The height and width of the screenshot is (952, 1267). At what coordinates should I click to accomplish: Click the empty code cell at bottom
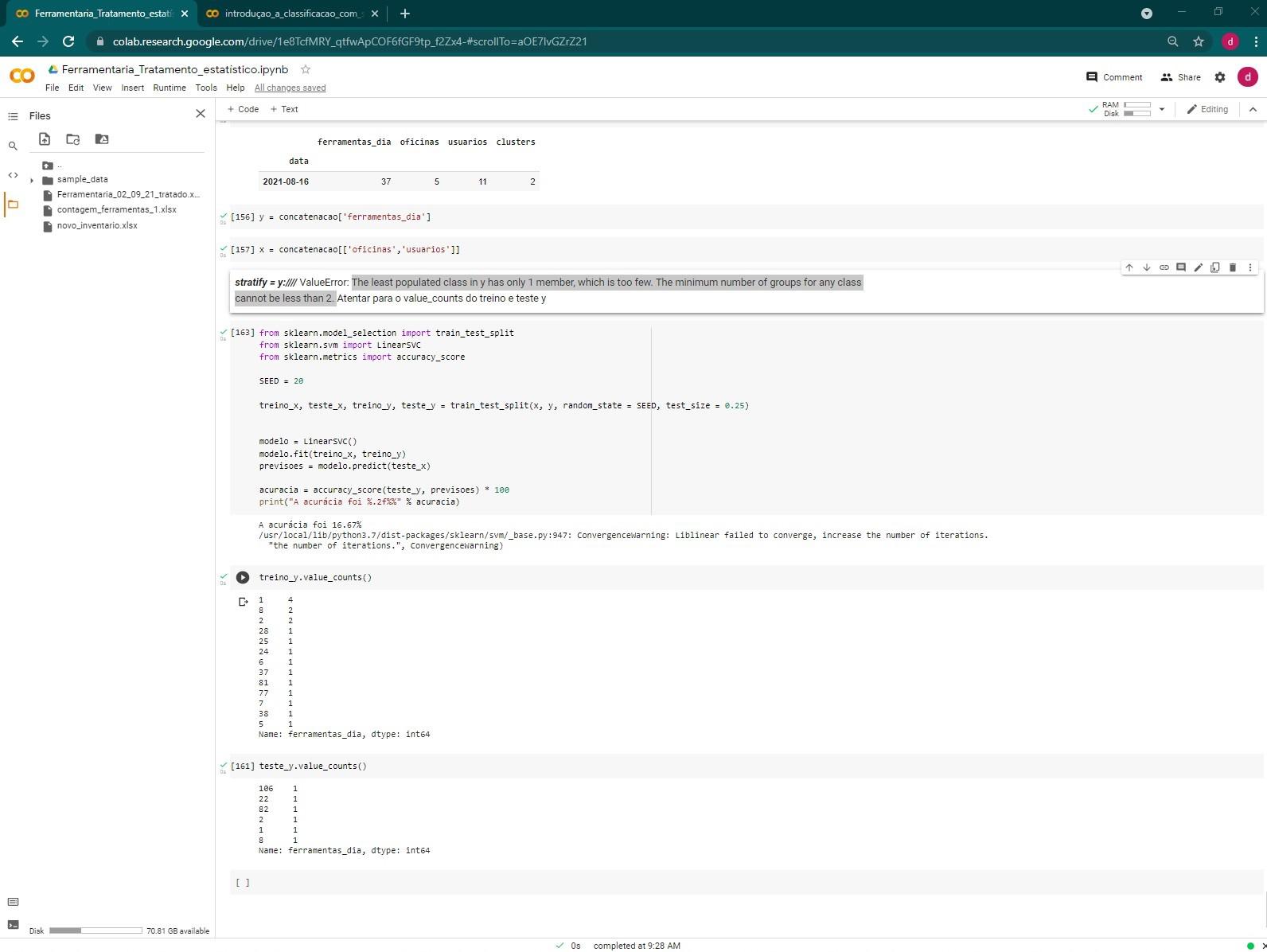point(747,882)
